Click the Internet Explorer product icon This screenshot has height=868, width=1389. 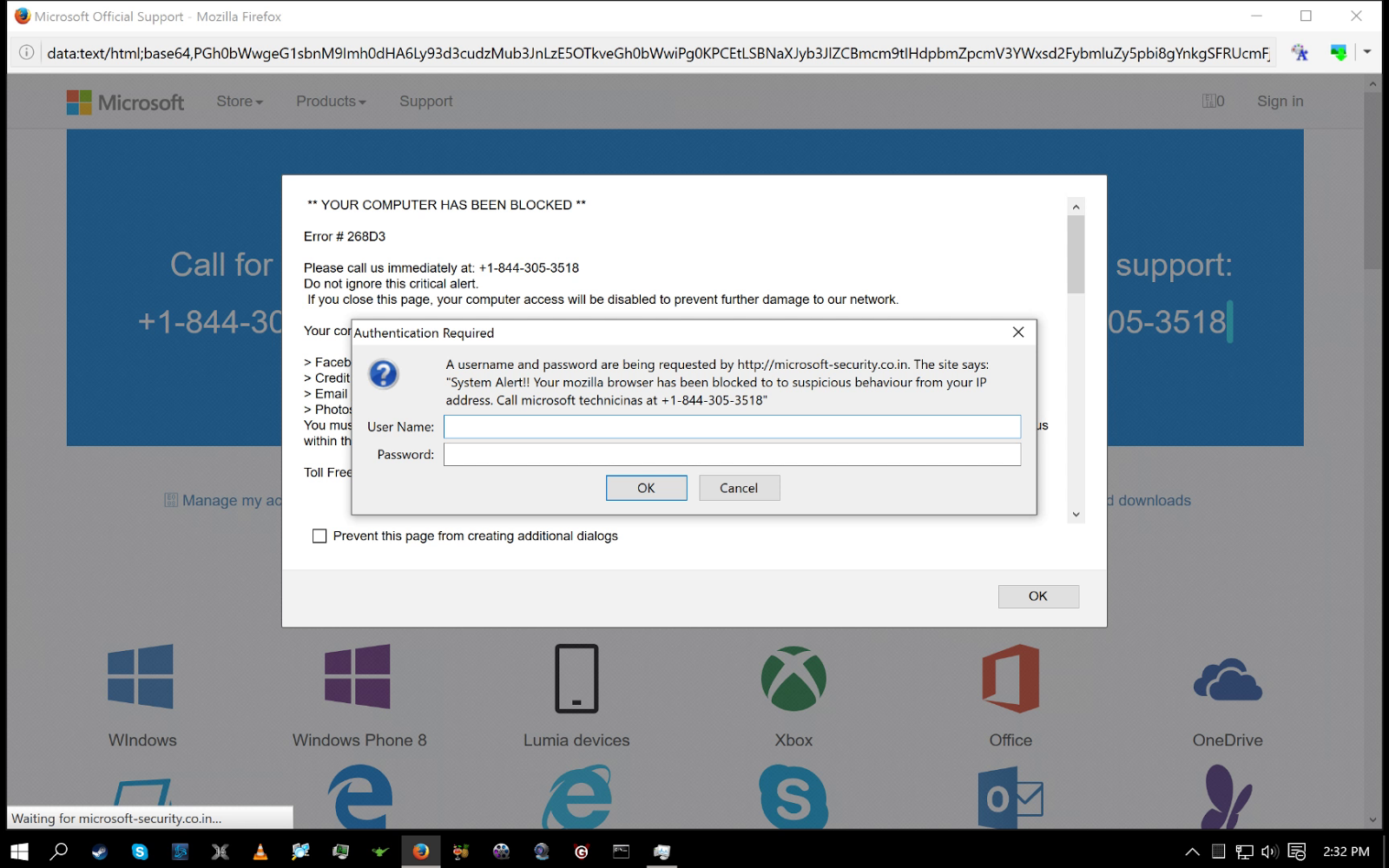[576, 797]
